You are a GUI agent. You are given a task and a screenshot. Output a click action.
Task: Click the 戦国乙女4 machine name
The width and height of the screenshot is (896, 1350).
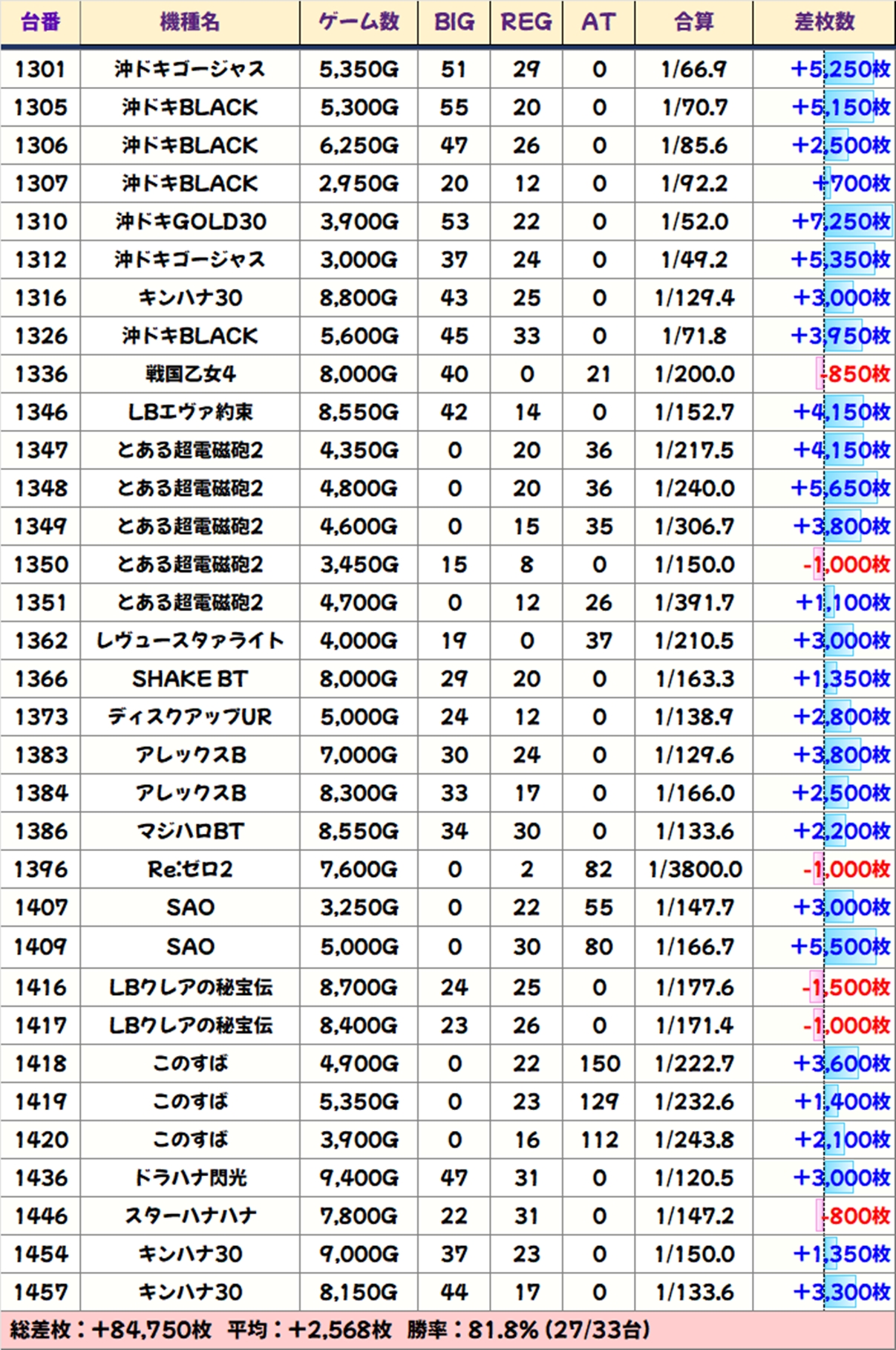pos(190,374)
